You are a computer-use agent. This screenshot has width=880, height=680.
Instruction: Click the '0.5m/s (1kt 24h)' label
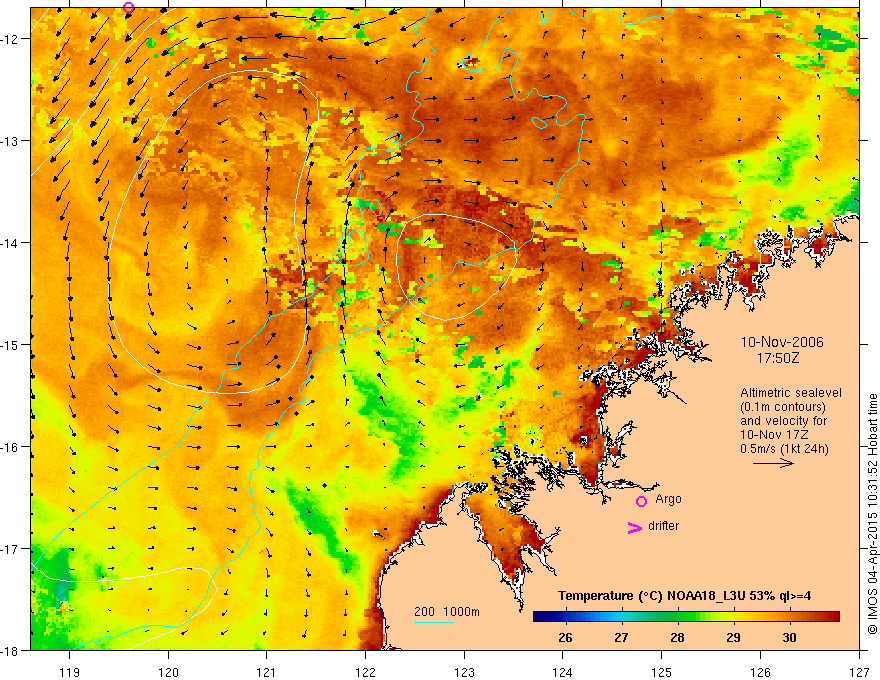(x=784, y=449)
